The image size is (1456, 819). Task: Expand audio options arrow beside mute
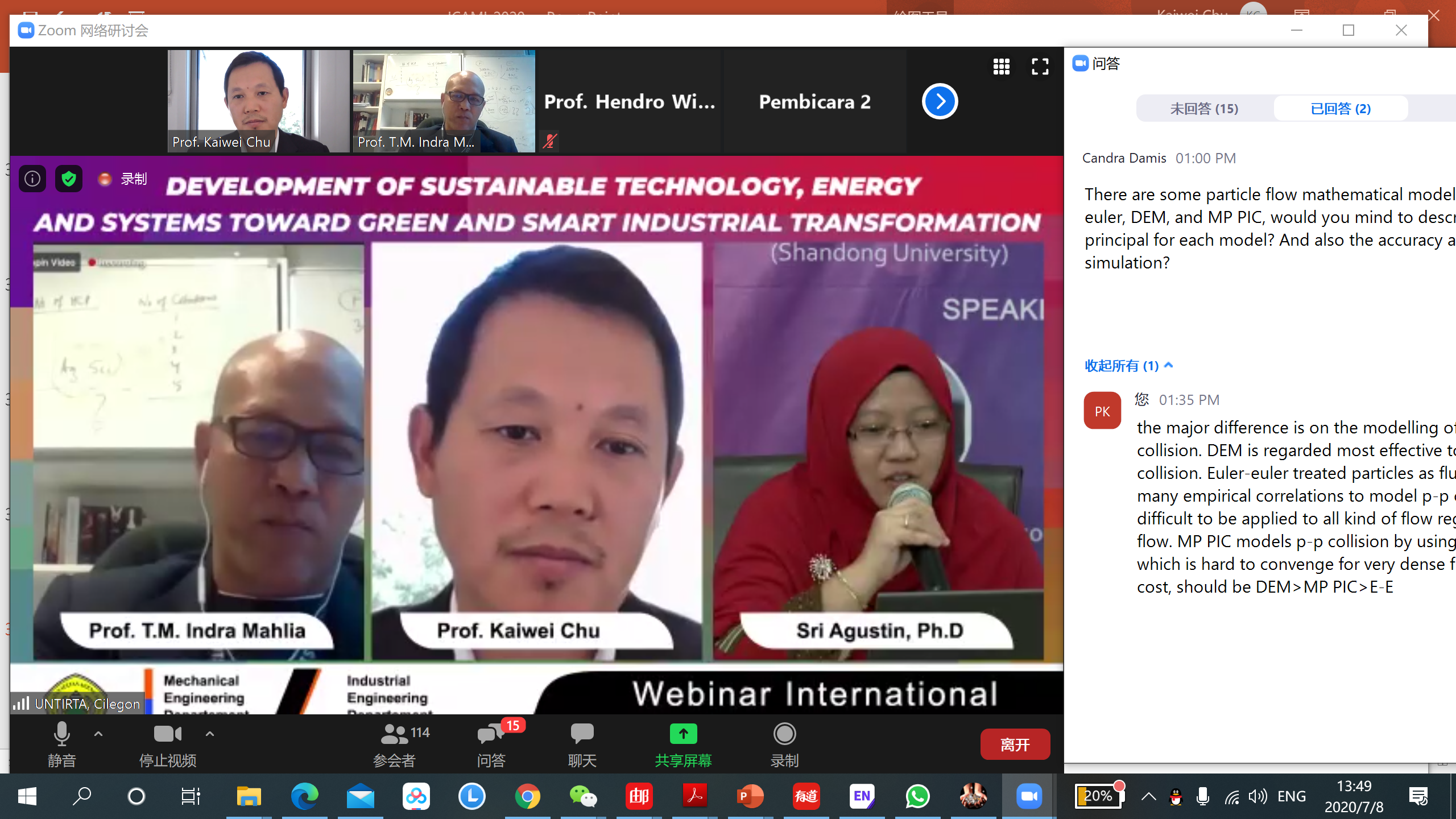98,734
